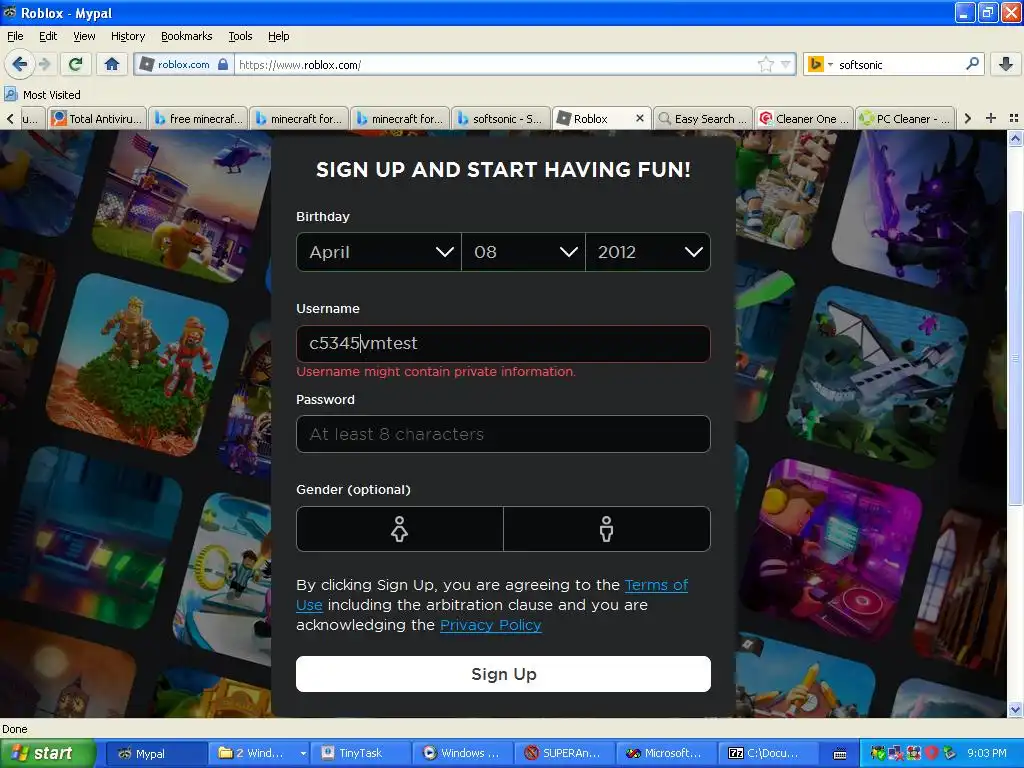Open the Privacy Policy link
The image size is (1024, 768).
490,625
